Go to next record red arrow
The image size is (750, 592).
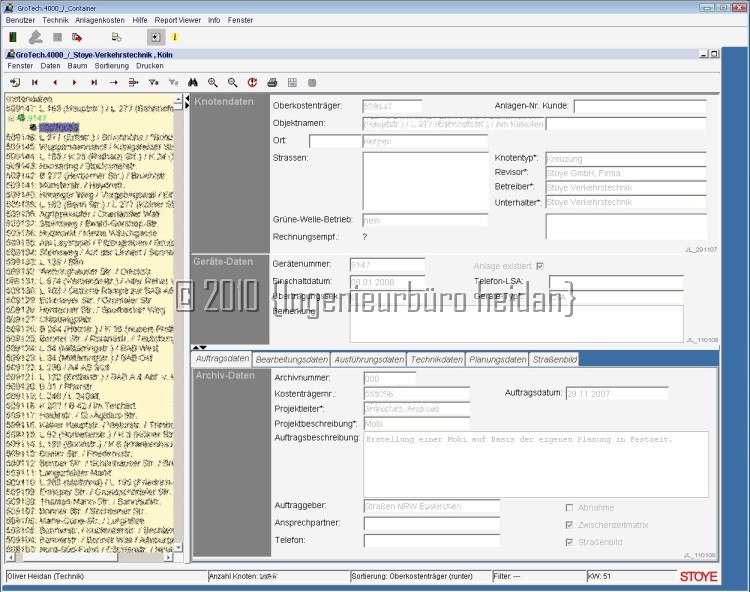(x=74, y=82)
